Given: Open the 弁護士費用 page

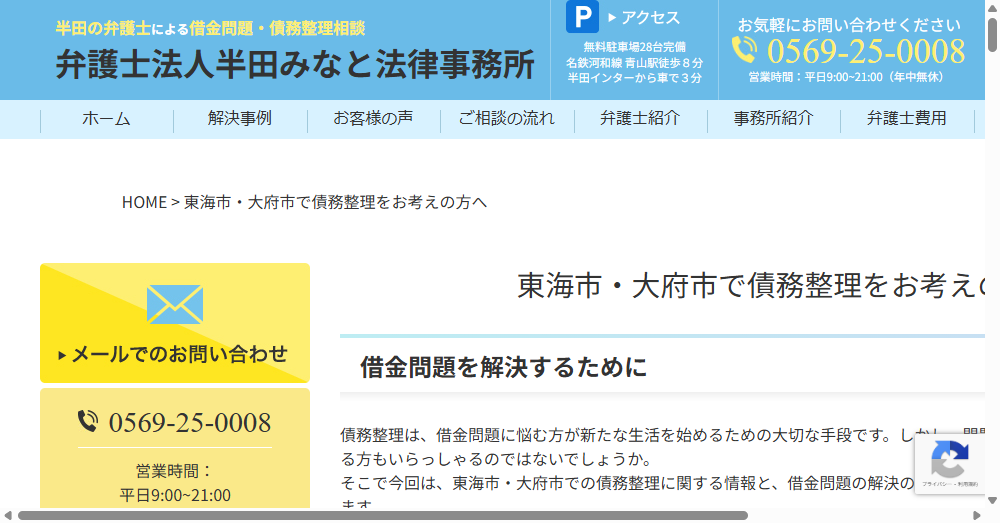Looking at the screenshot, I should [x=907, y=119].
